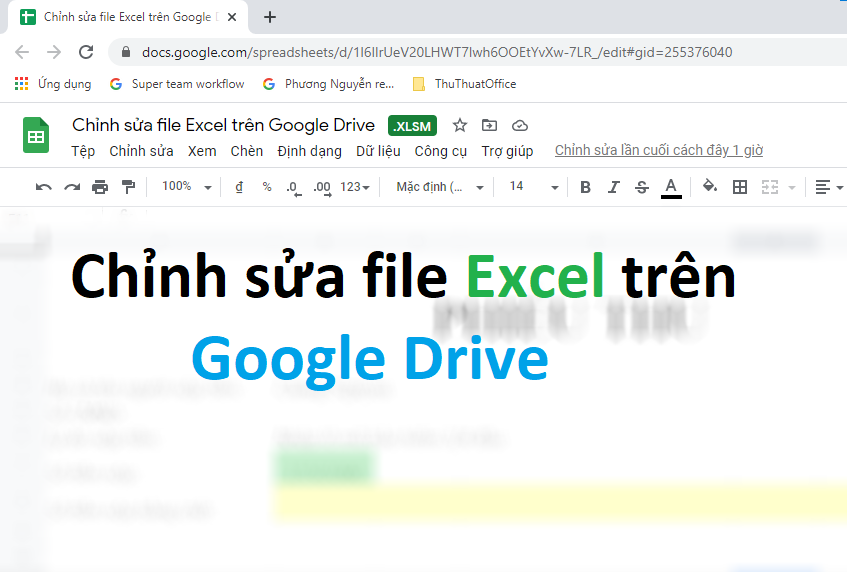
Task: Click the browser address bar URL
Action: click(x=430, y=52)
